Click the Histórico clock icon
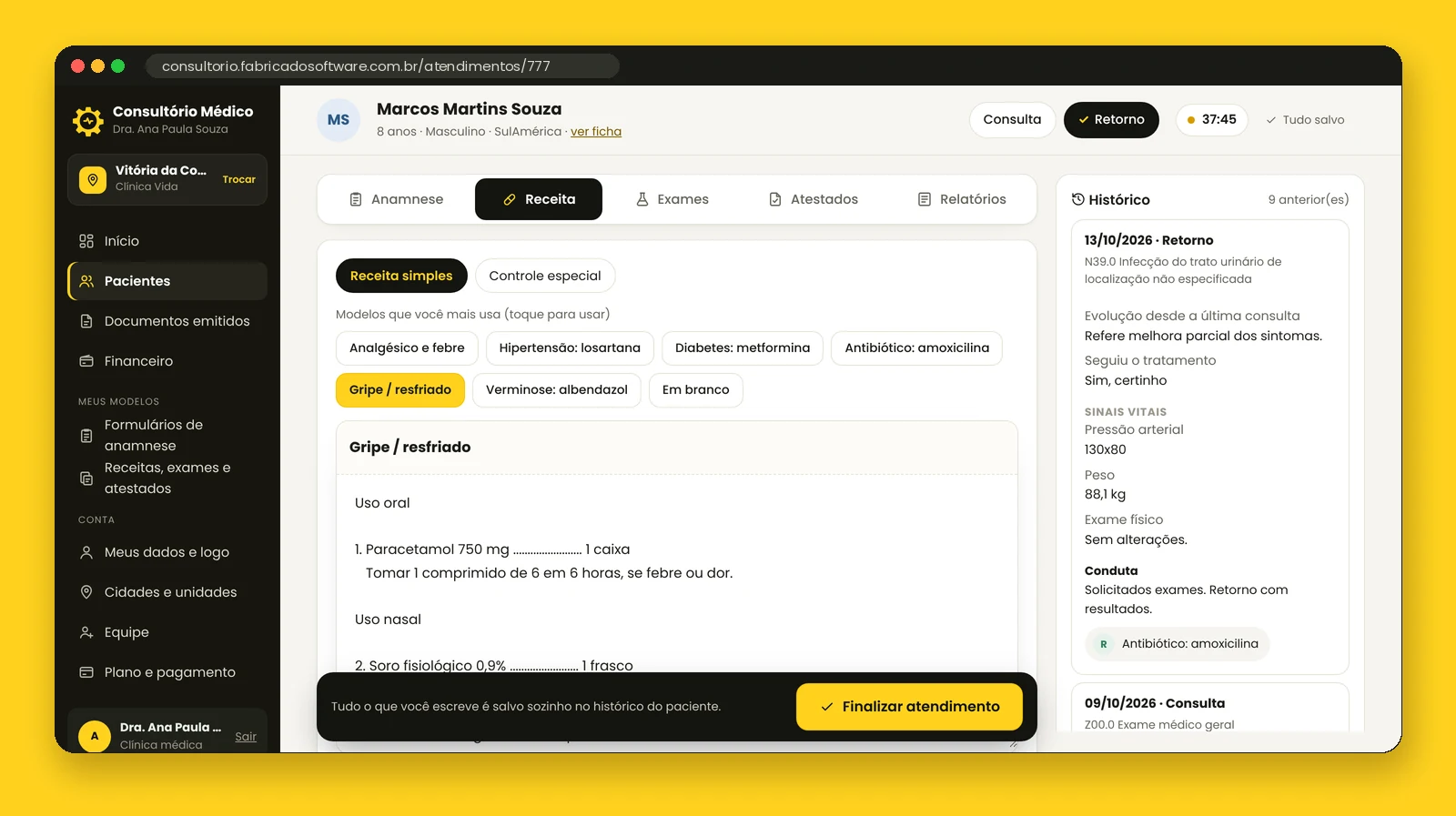This screenshot has width=1456, height=816. [x=1077, y=199]
